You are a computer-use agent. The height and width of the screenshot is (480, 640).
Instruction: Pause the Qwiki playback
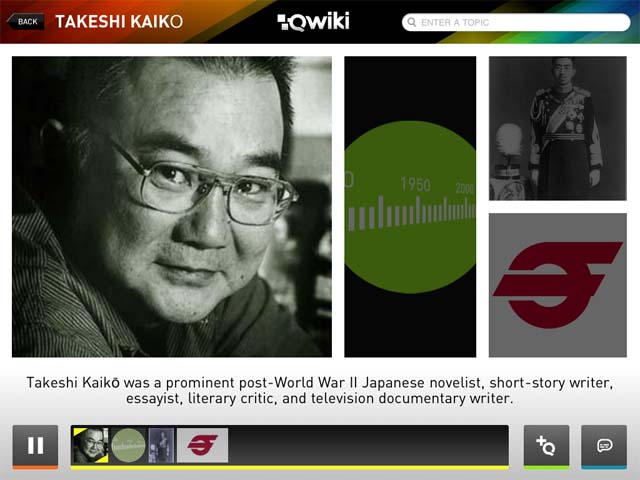[x=35, y=446]
